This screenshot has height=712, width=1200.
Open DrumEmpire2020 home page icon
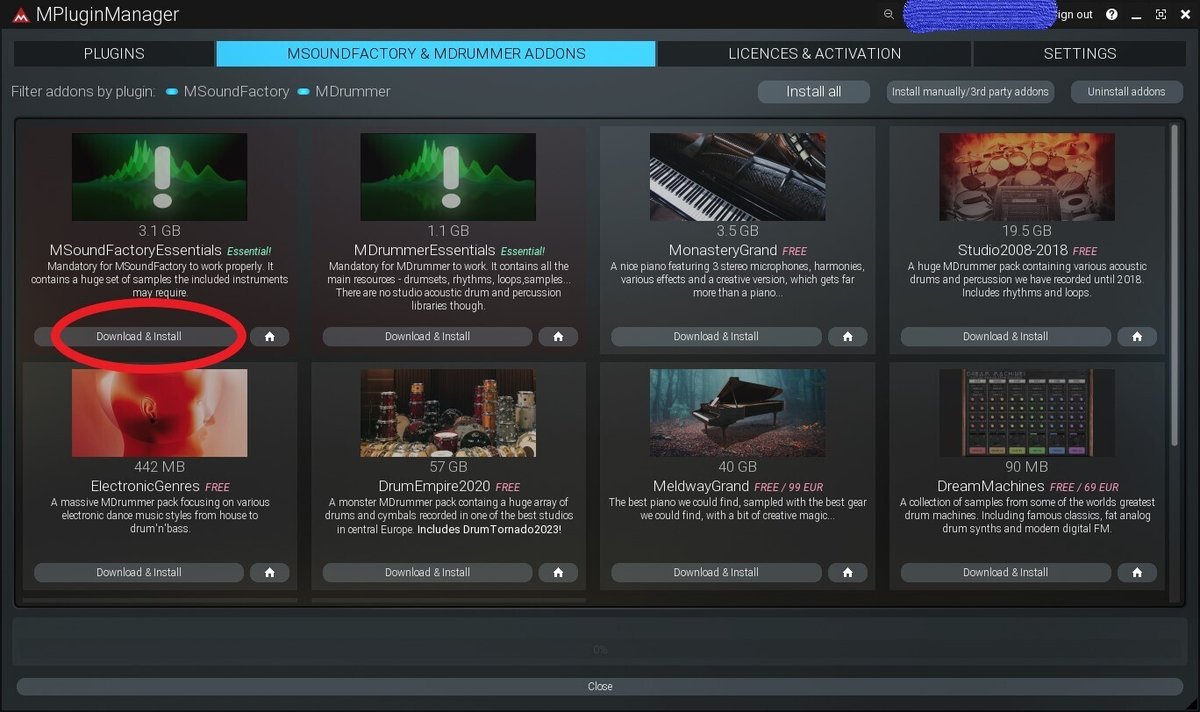pos(558,573)
